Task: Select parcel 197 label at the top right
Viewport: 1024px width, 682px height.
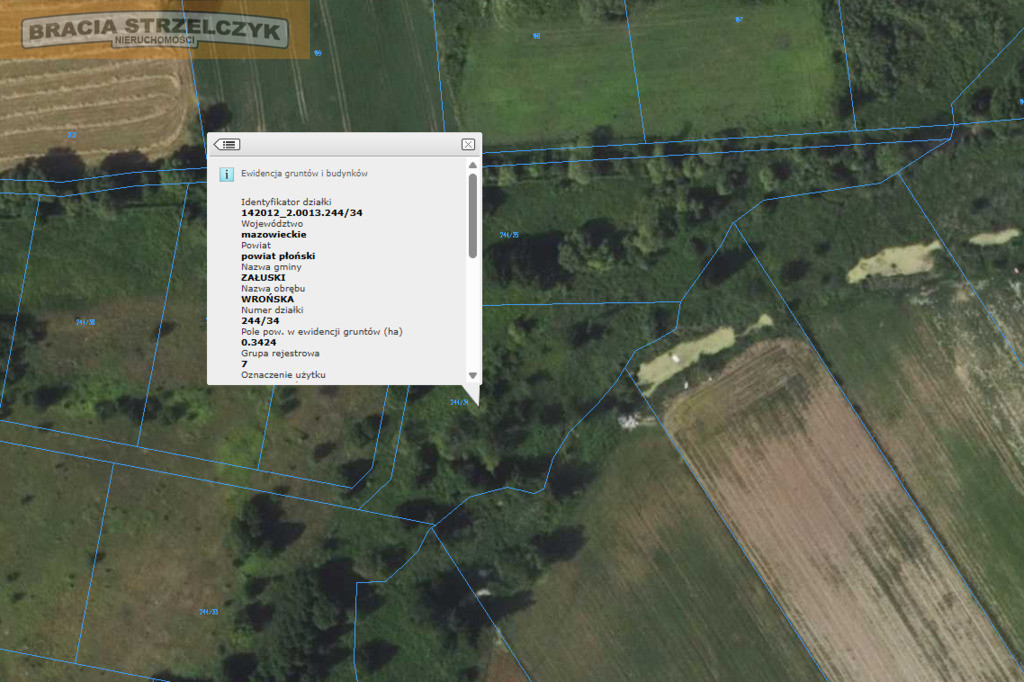Action: point(739,20)
